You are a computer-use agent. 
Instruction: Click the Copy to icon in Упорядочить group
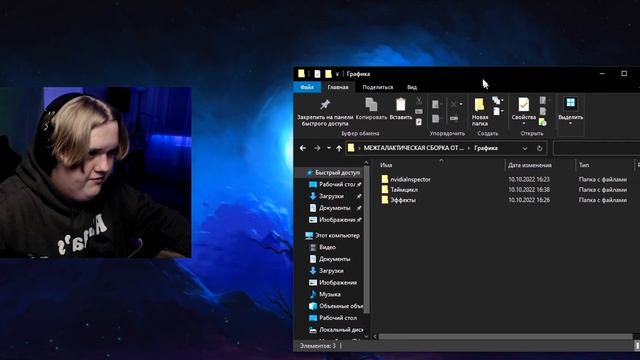436,119
